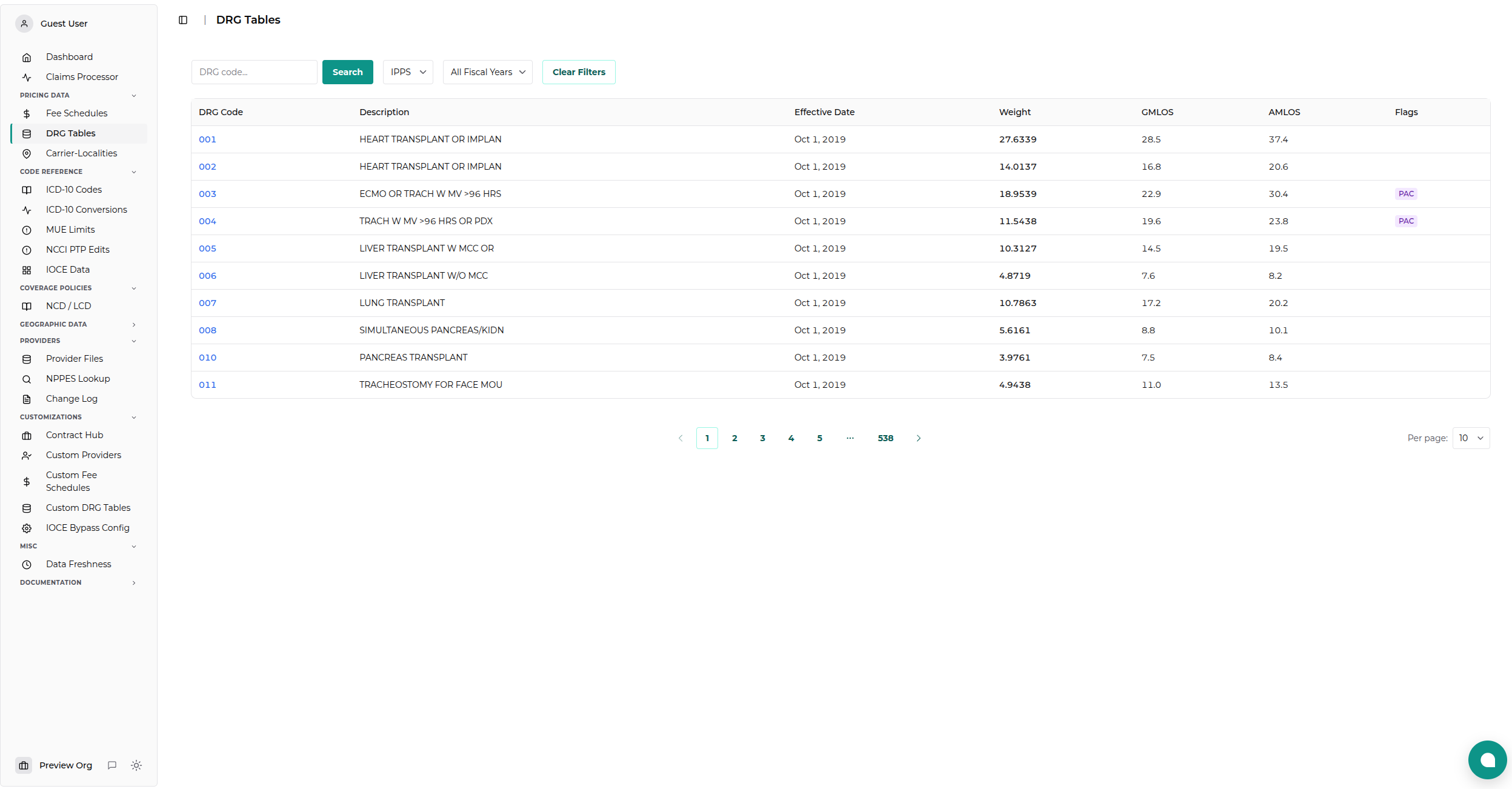Image resolution: width=1512 pixels, height=789 pixels.
Task: Go to last page 538
Action: [885, 438]
